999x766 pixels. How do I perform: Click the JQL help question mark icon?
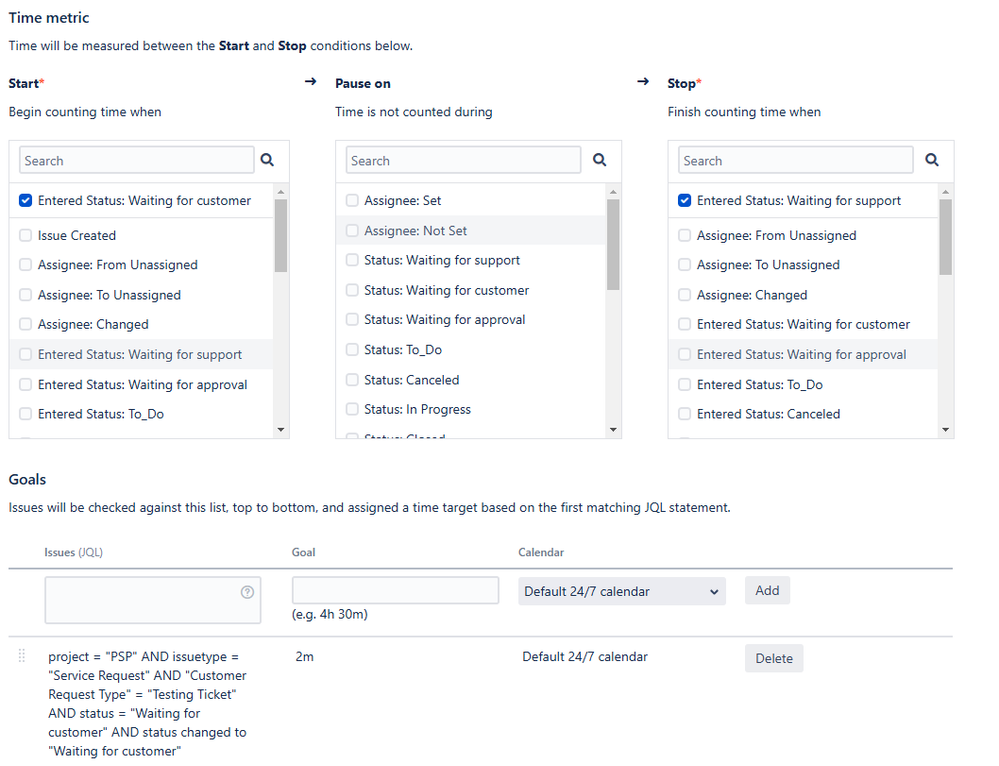(247, 592)
